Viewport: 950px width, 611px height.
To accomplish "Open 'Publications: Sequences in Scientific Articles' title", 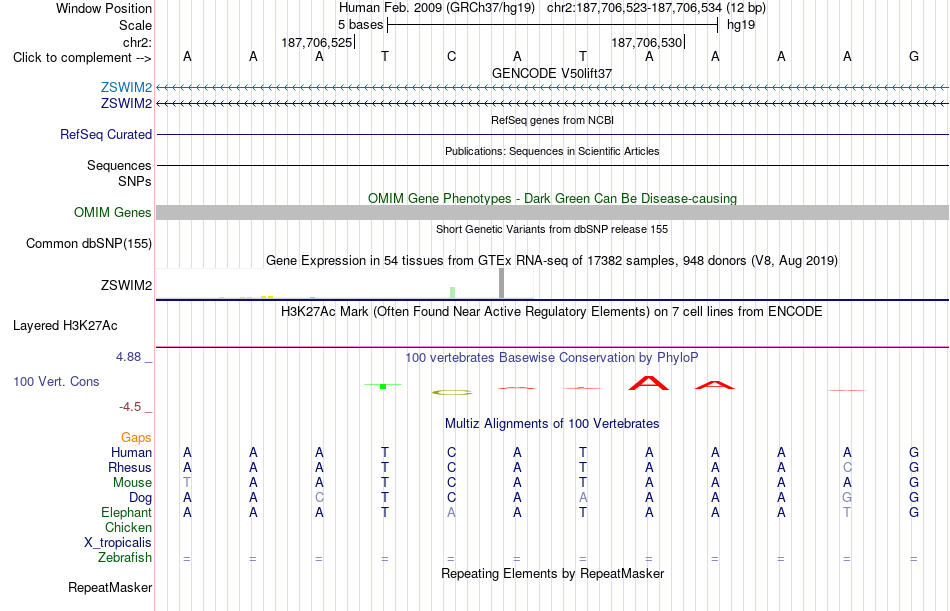I will (552, 151).
